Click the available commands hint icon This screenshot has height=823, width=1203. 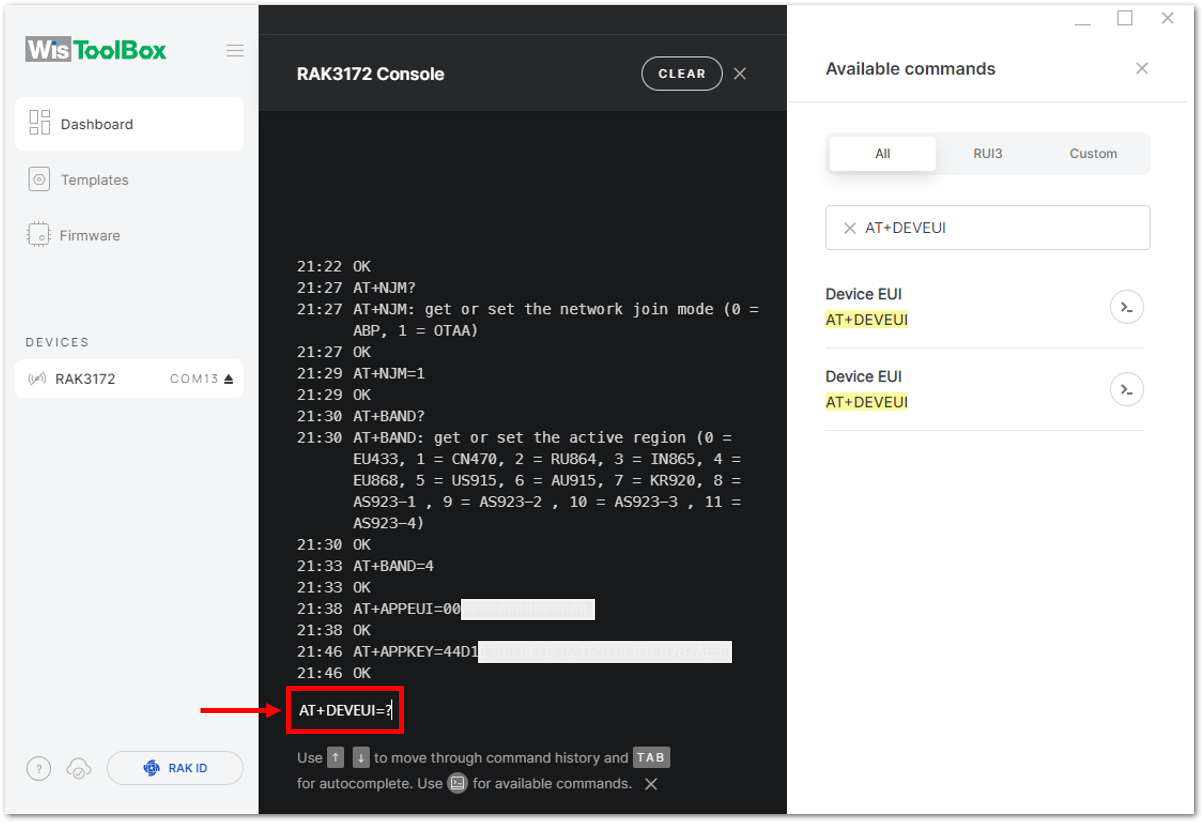pos(457,784)
